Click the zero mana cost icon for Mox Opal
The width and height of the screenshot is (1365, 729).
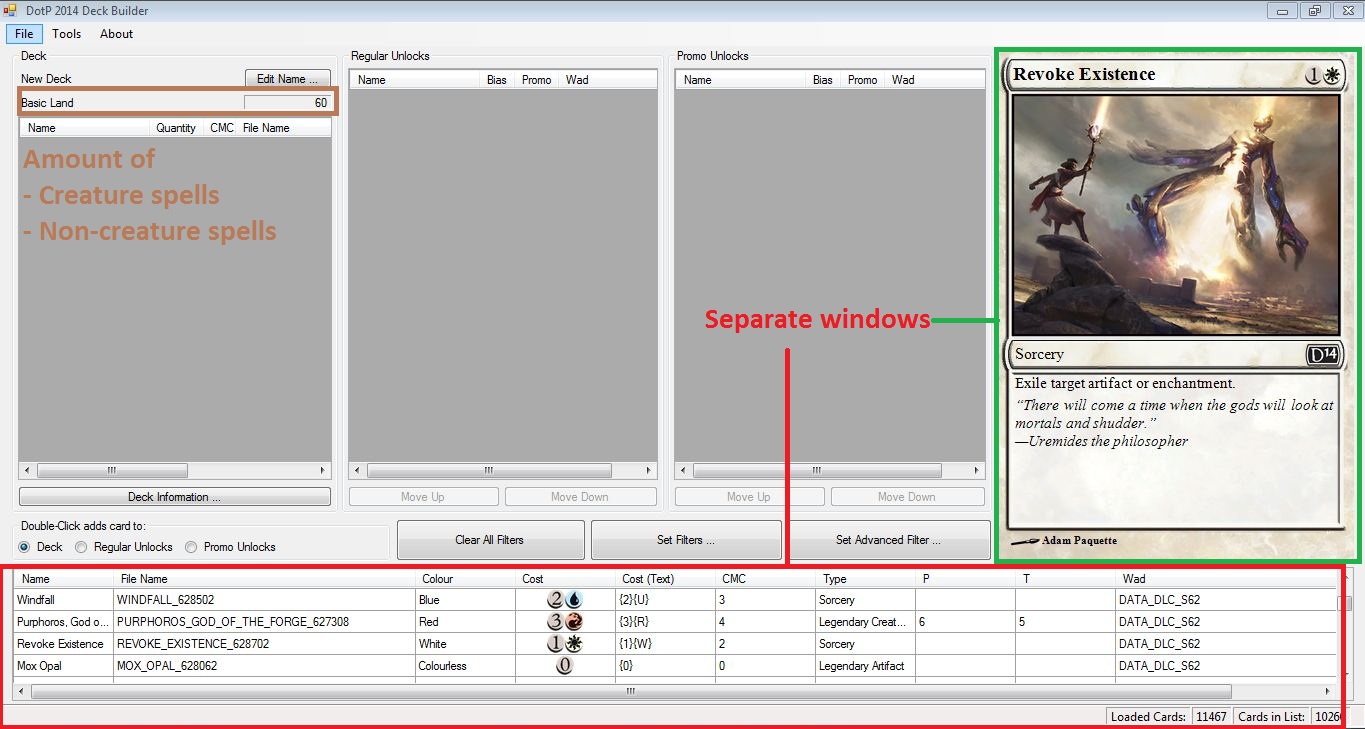pos(564,666)
